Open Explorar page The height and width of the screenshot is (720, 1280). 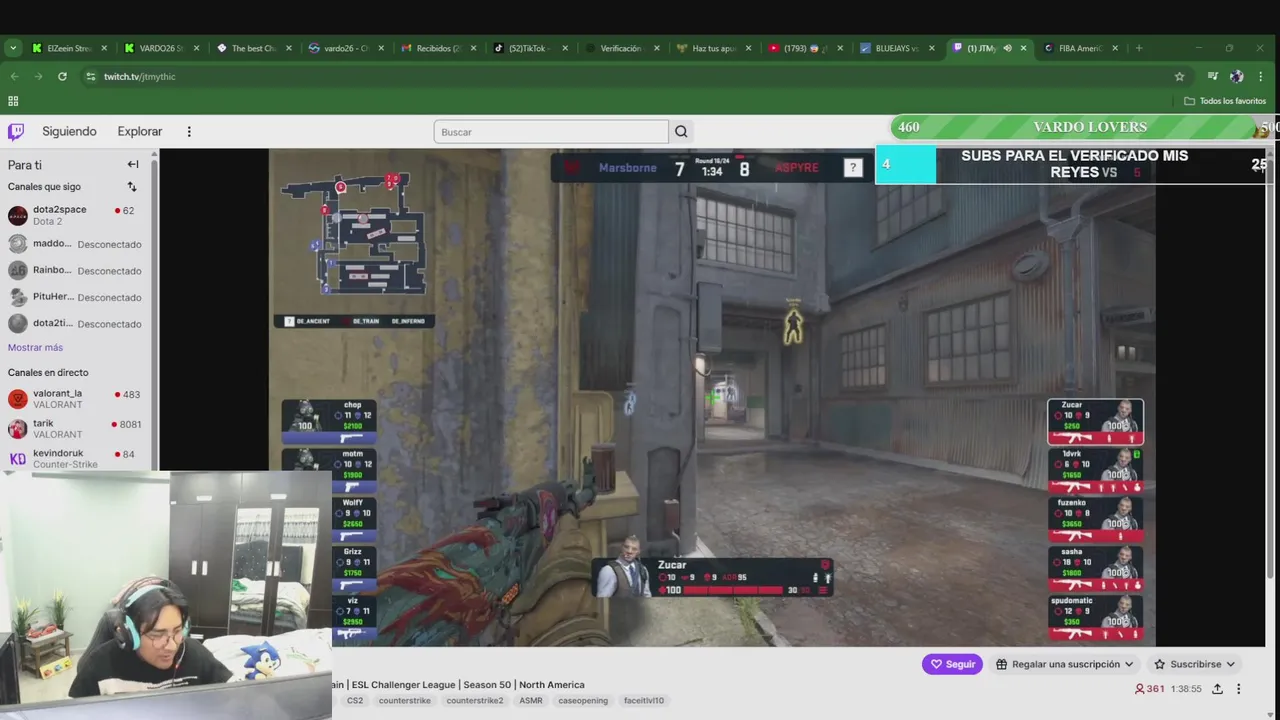140,131
